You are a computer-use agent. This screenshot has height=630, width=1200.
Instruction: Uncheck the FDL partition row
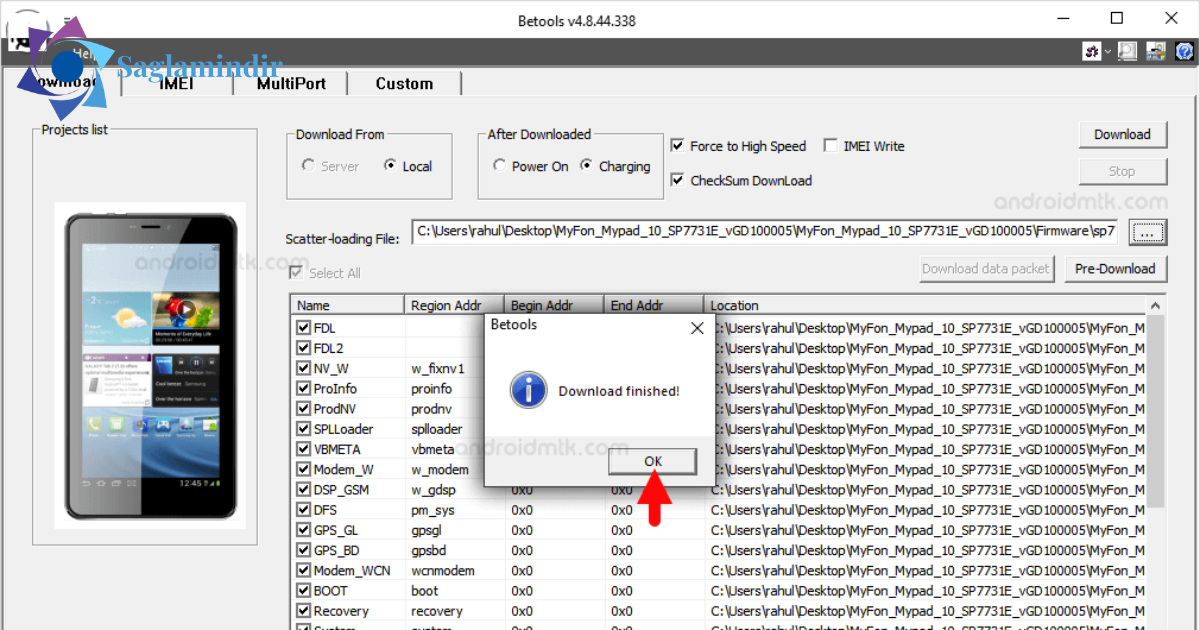click(x=303, y=328)
